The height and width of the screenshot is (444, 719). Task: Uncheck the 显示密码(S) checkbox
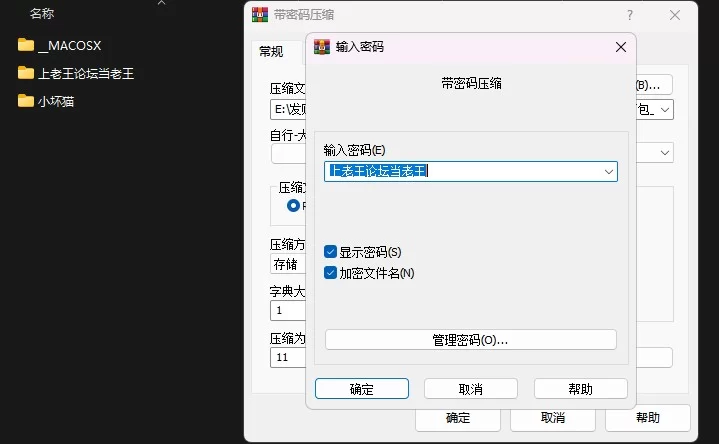tap(330, 252)
